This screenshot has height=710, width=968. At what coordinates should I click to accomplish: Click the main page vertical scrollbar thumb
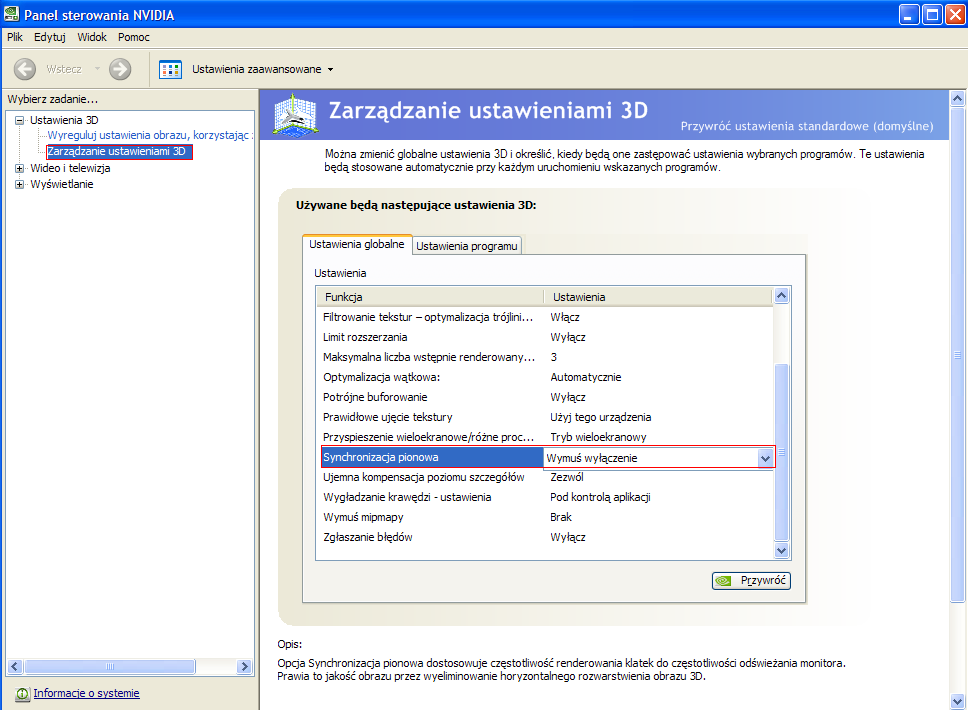click(958, 354)
